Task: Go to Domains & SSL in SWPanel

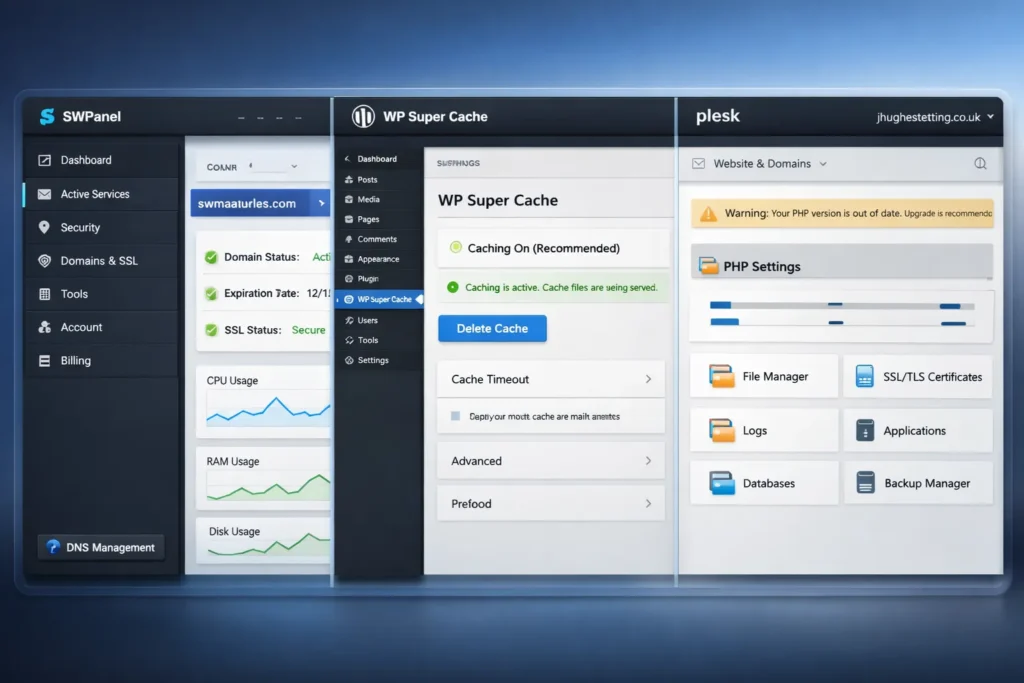Action: pyautogui.click(x=101, y=261)
